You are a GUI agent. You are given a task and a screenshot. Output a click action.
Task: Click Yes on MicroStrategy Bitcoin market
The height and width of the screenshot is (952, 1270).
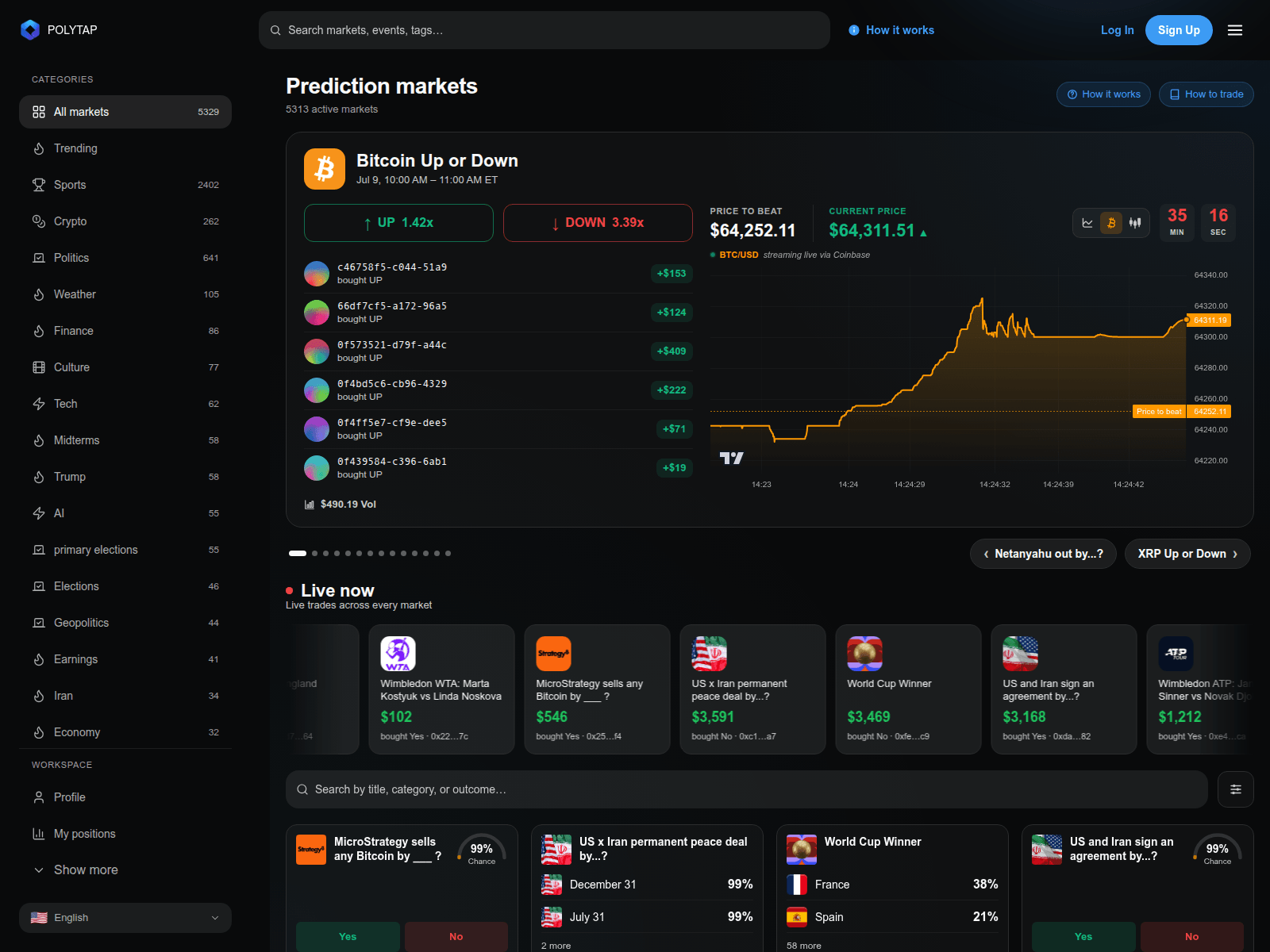pos(348,937)
